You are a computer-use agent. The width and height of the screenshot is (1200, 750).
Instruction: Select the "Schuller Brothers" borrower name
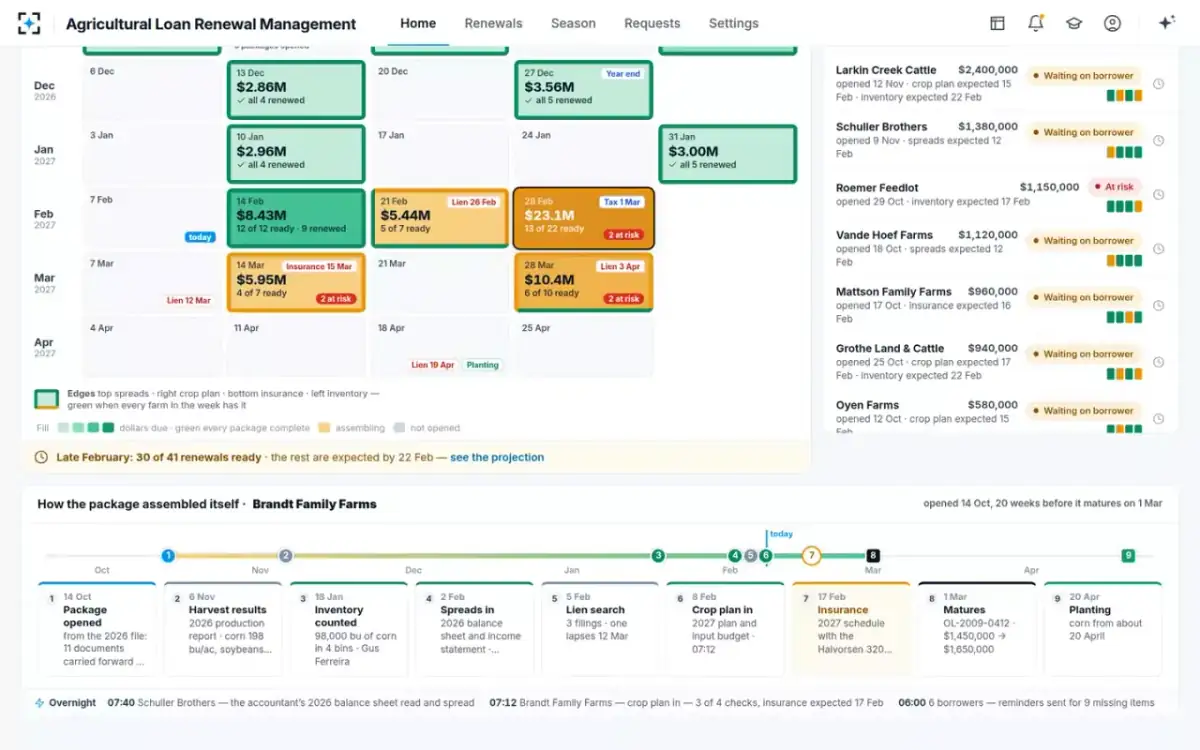point(881,127)
